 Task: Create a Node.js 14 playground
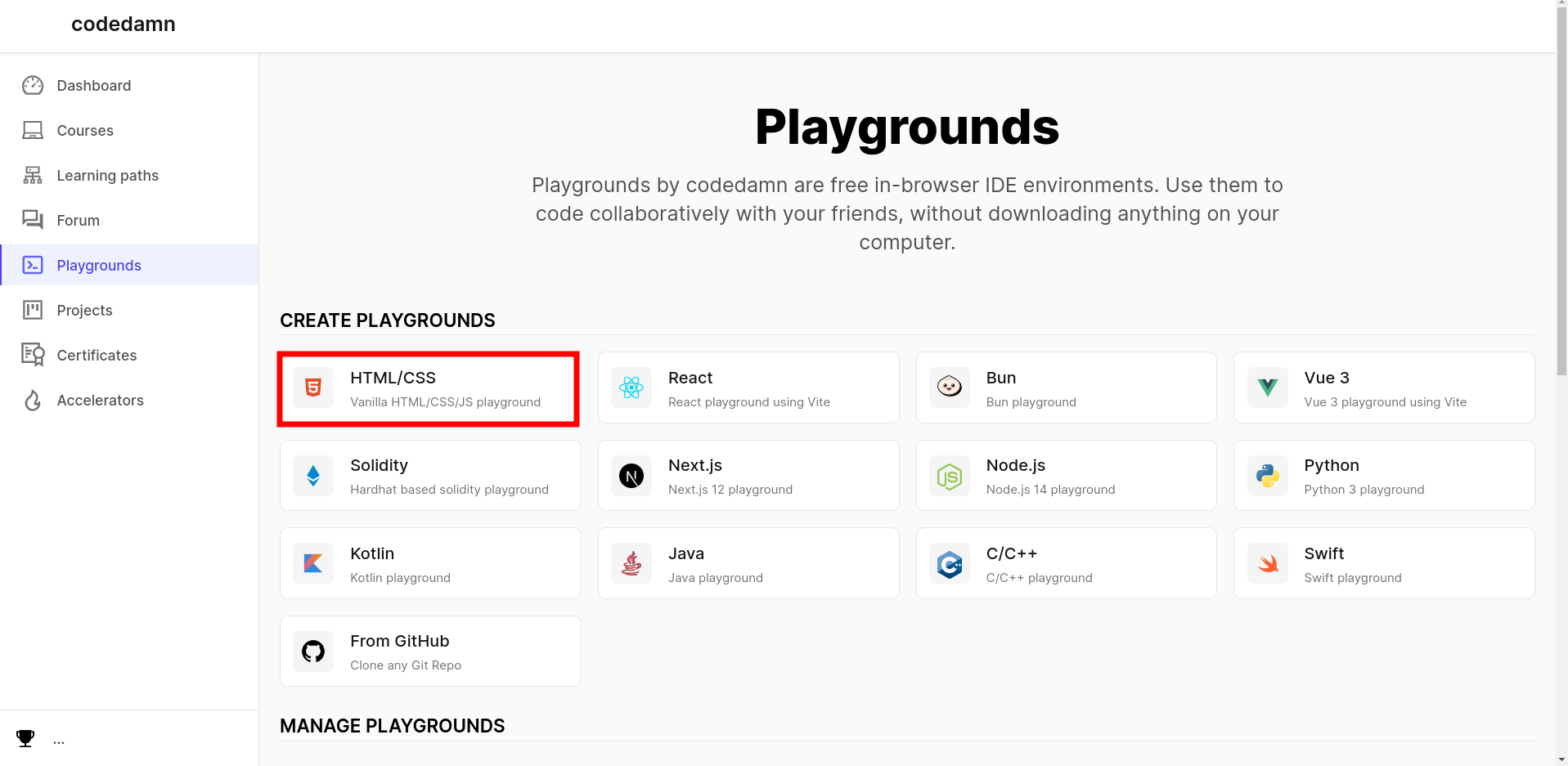(1066, 476)
